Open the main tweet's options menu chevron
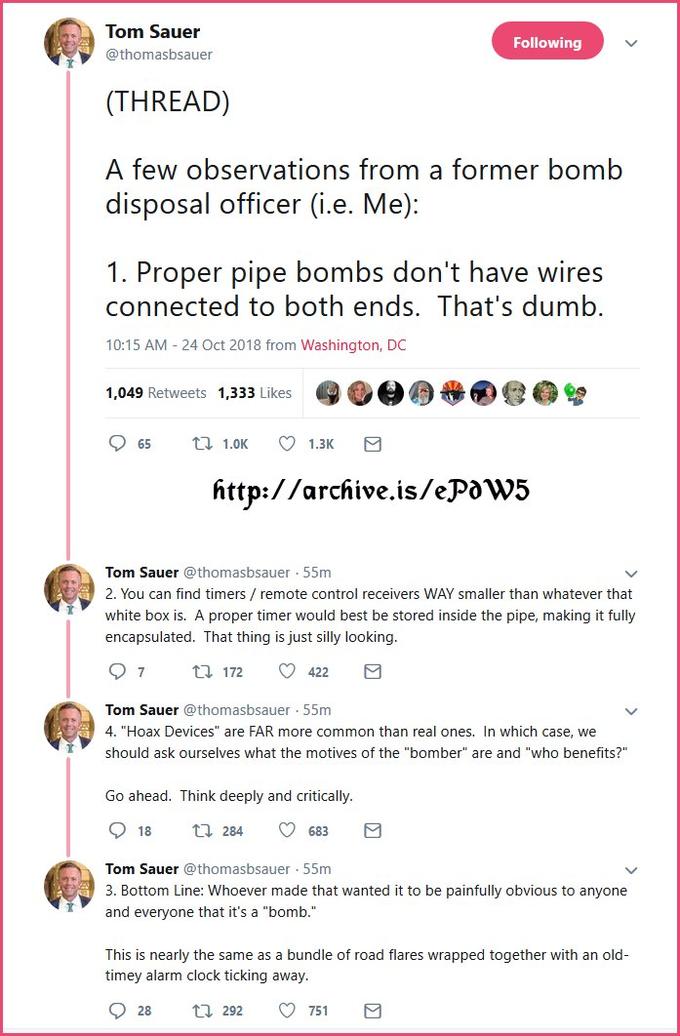The image size is (680, 1036). tap(630, 42)
